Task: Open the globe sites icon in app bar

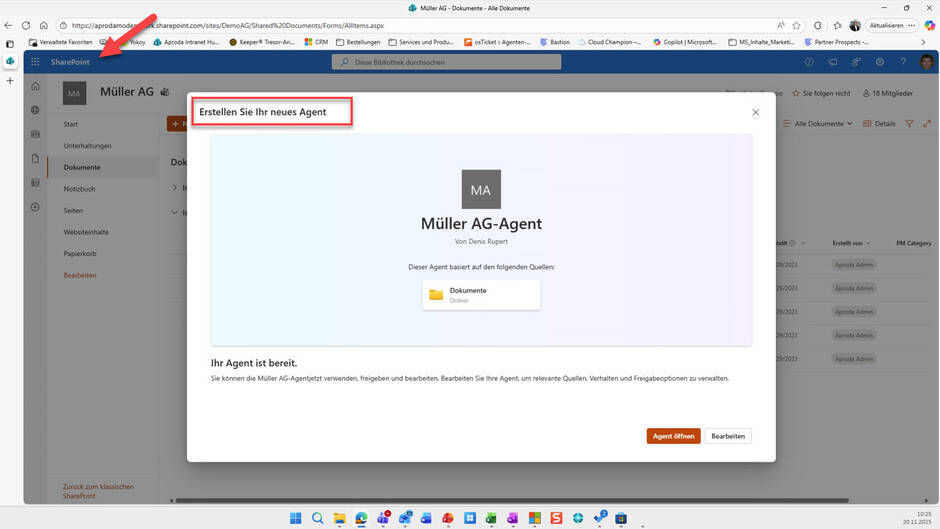Action: tap(35, 110)
